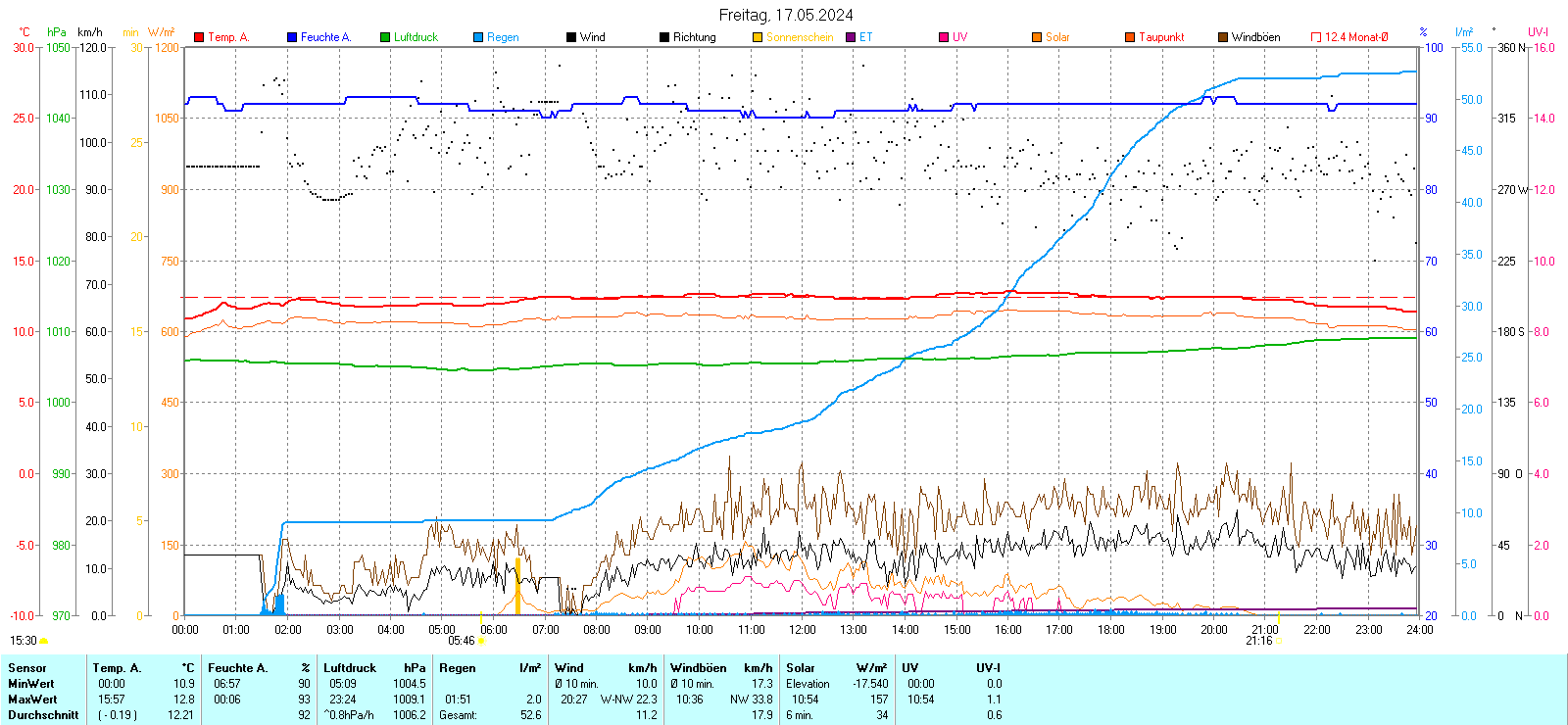Toggle the empty 12.4 Monat-Ø legend box

tap(1316, 37)
